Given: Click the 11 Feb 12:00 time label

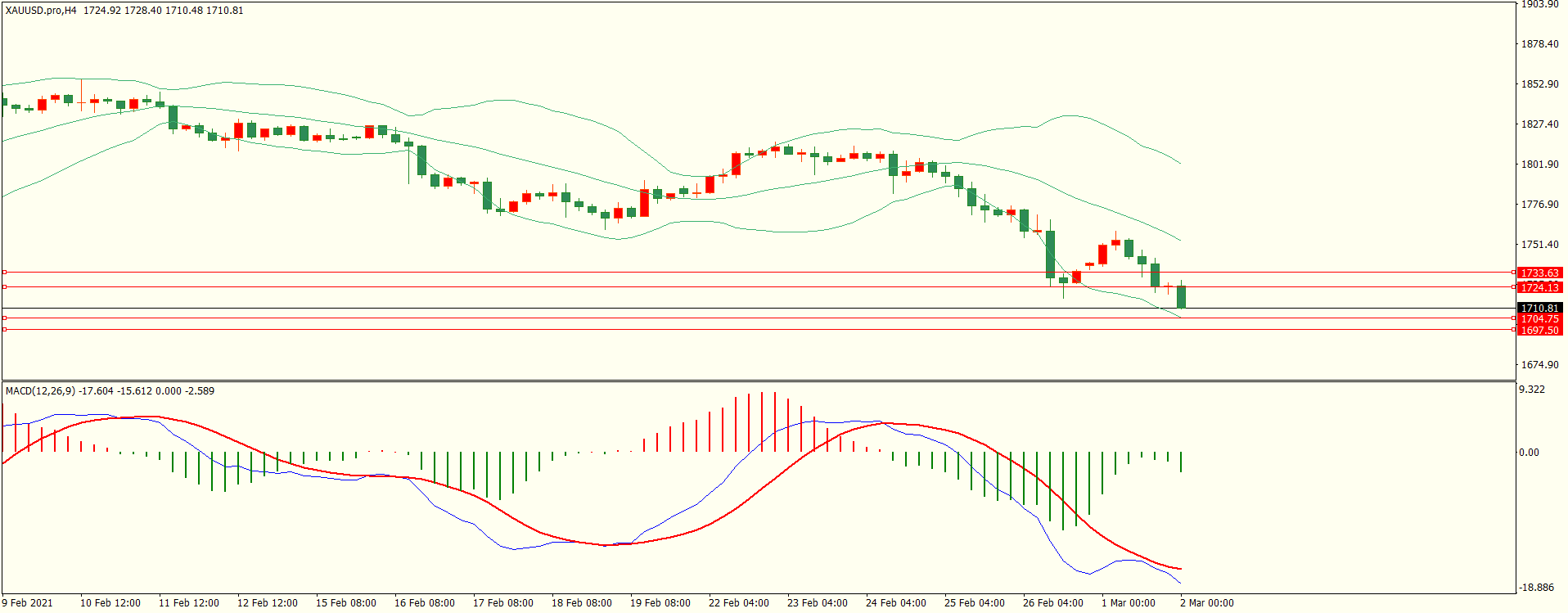Looking at the screenshot, I should (x=189, y=603).
